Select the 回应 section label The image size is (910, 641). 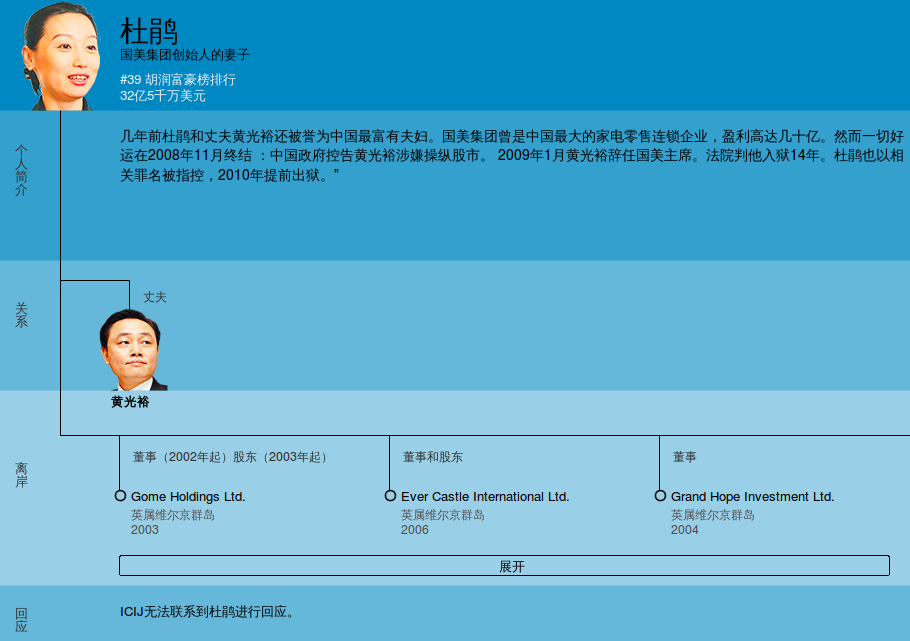click(21, 620)
